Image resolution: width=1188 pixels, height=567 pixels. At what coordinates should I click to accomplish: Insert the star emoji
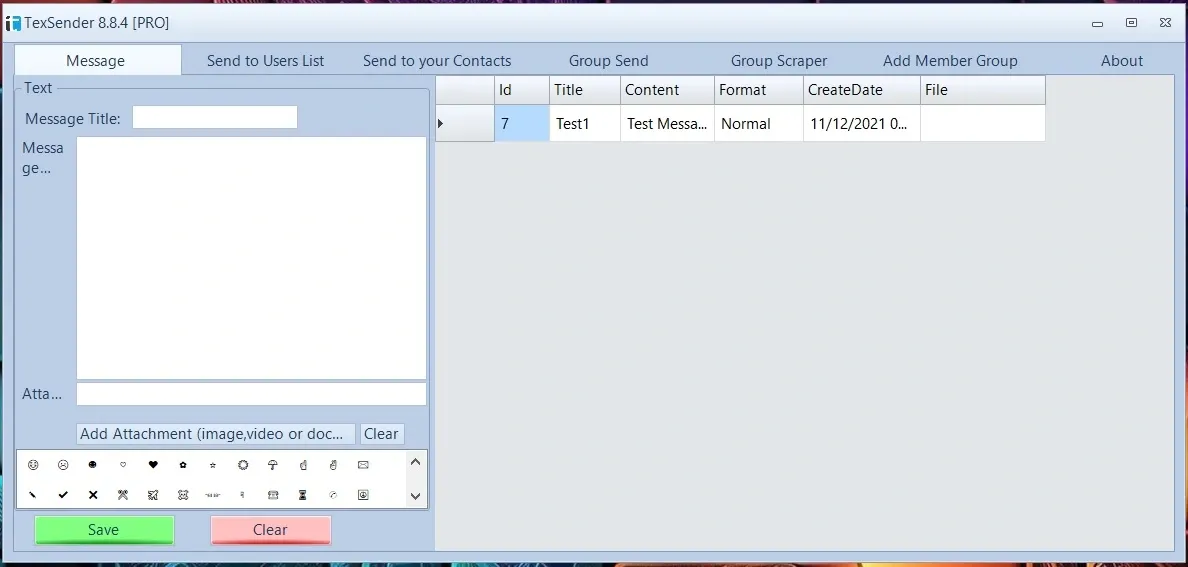click(x=213, y=465)
